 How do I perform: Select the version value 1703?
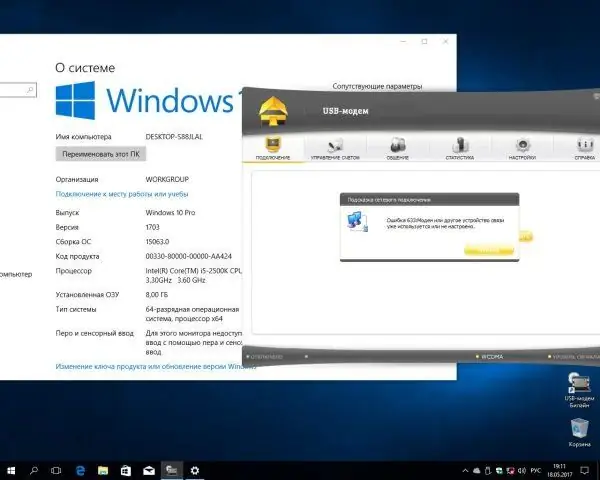[152, 227]
